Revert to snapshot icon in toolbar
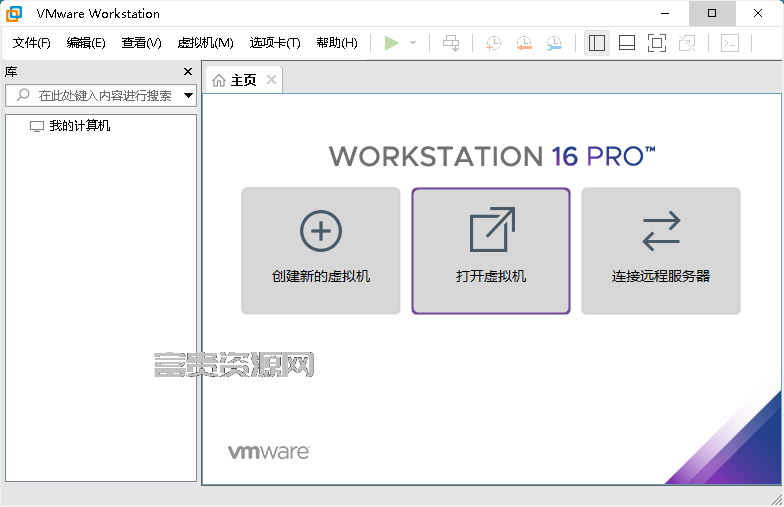This screenshot has height=507, width=784. tap(524, 43)
